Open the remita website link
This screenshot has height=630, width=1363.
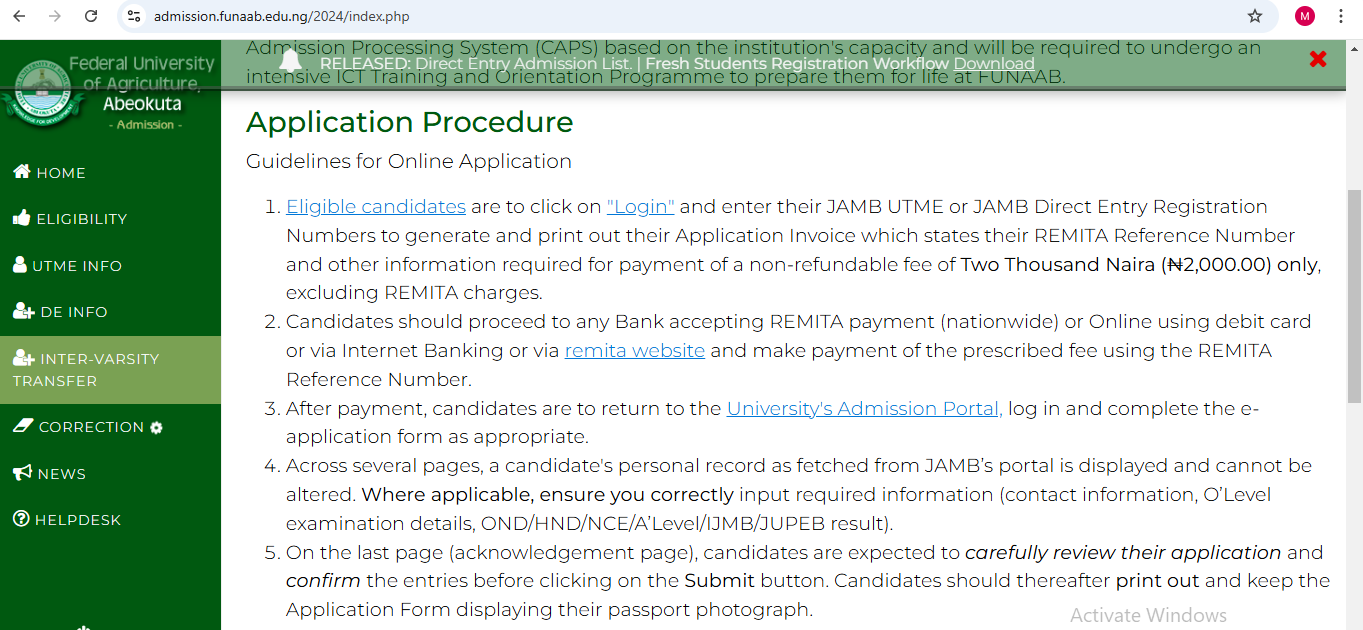634,350
